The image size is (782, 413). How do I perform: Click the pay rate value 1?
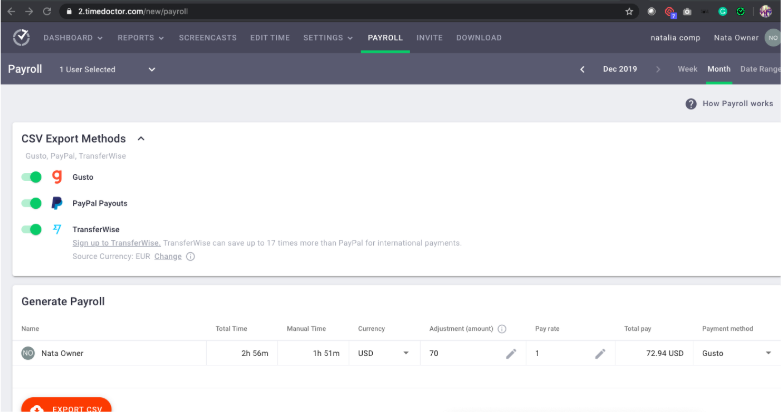(x=537, y=353)
